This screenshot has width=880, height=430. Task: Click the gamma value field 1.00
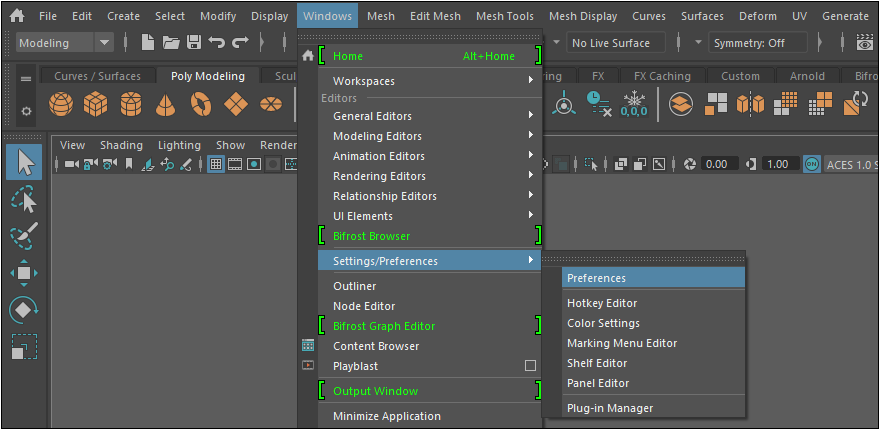pos(779,164)
